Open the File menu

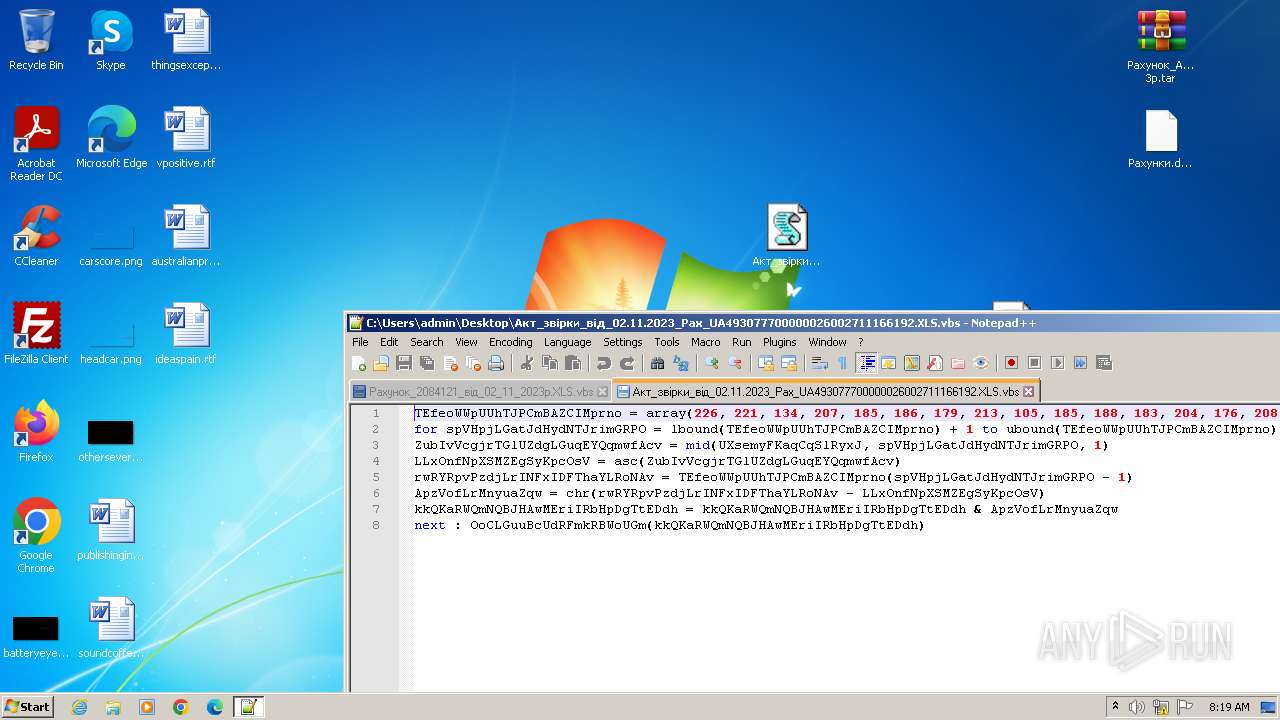pyautogui.click(x=360, y=342)
